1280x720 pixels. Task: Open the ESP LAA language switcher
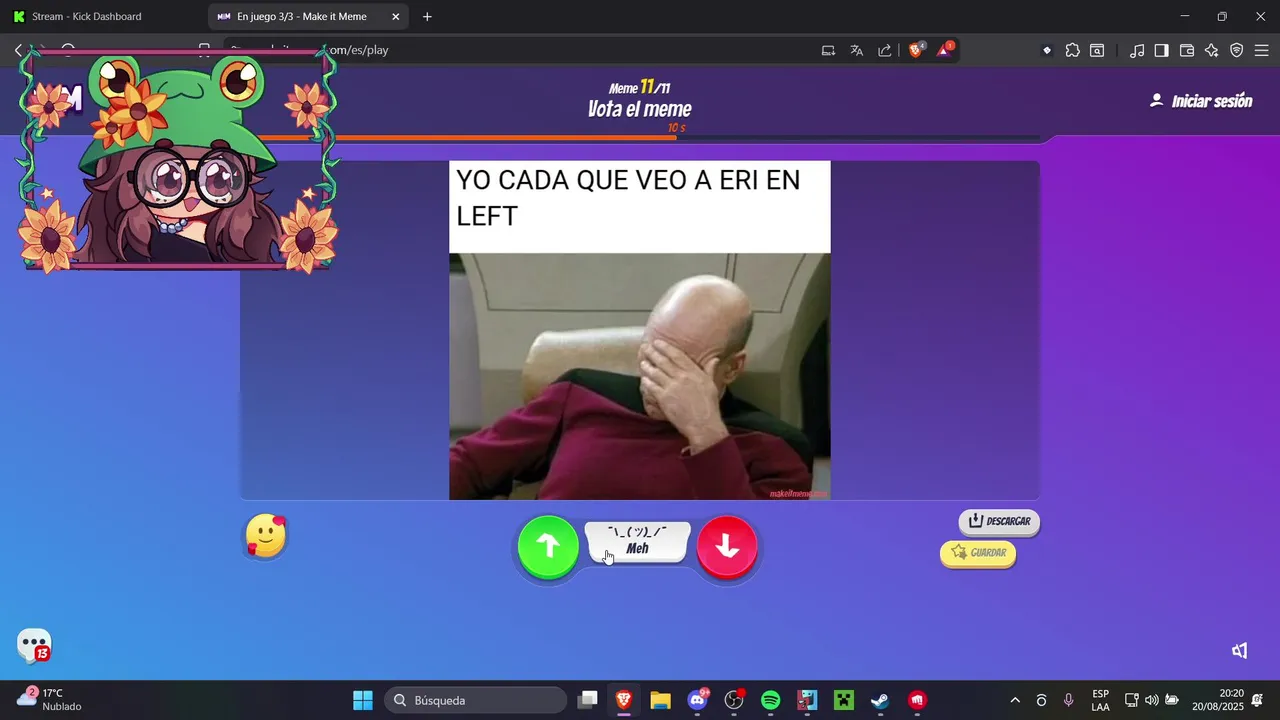click(x=1100, y=700)
